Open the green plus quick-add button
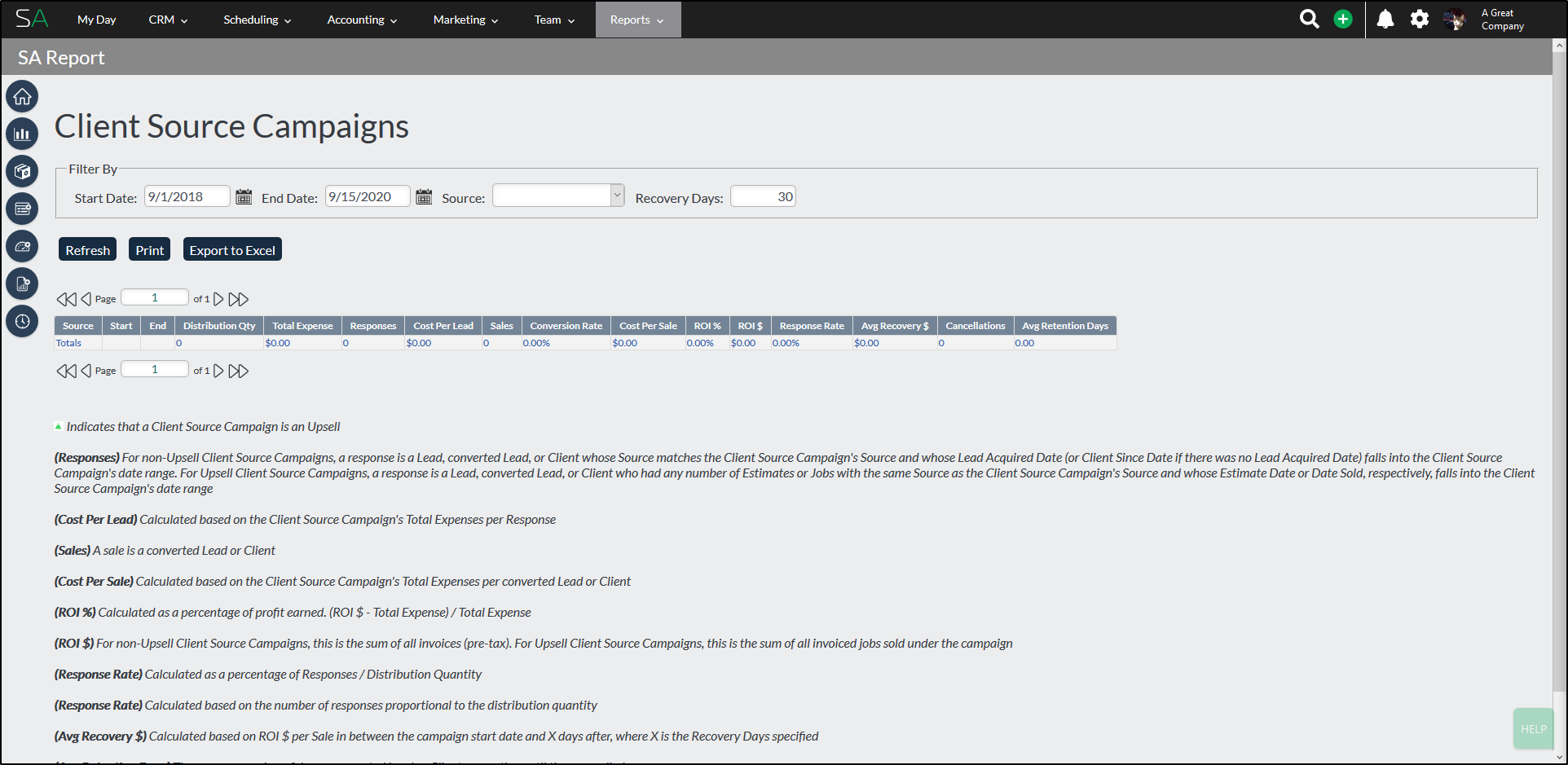The width and height of the screenshot is (1568, 765). click(x=1343, y=19)
